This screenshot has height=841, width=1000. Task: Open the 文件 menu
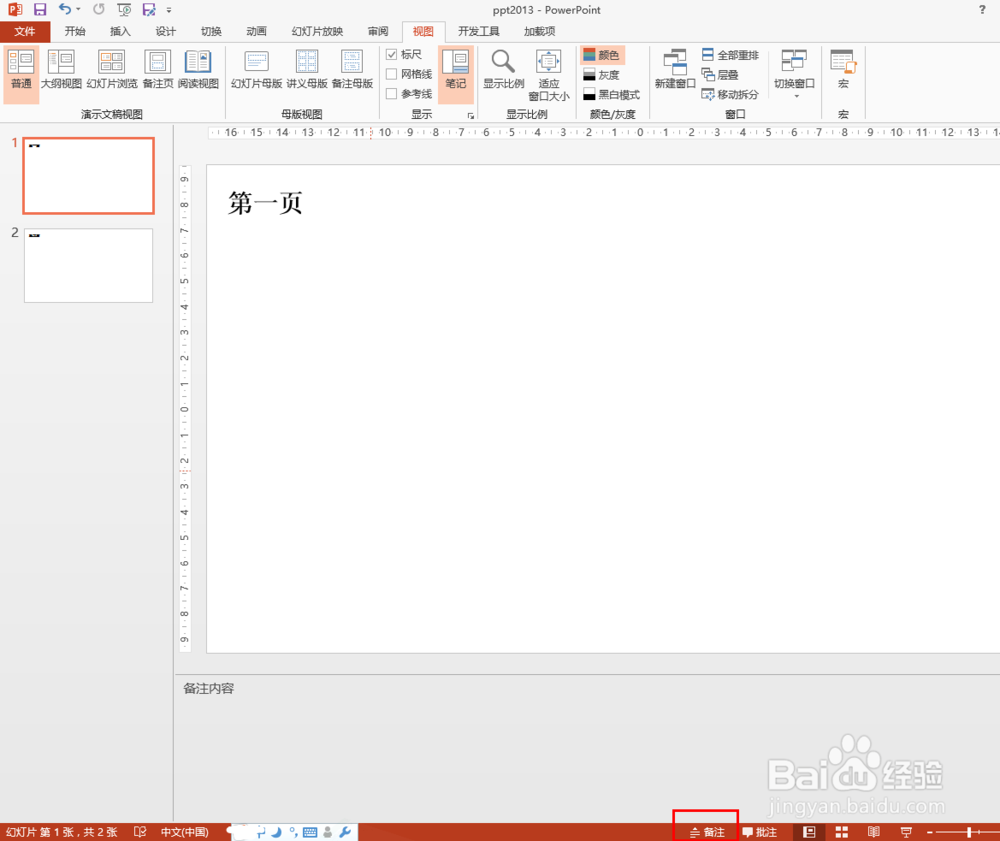tap(26, 31)
